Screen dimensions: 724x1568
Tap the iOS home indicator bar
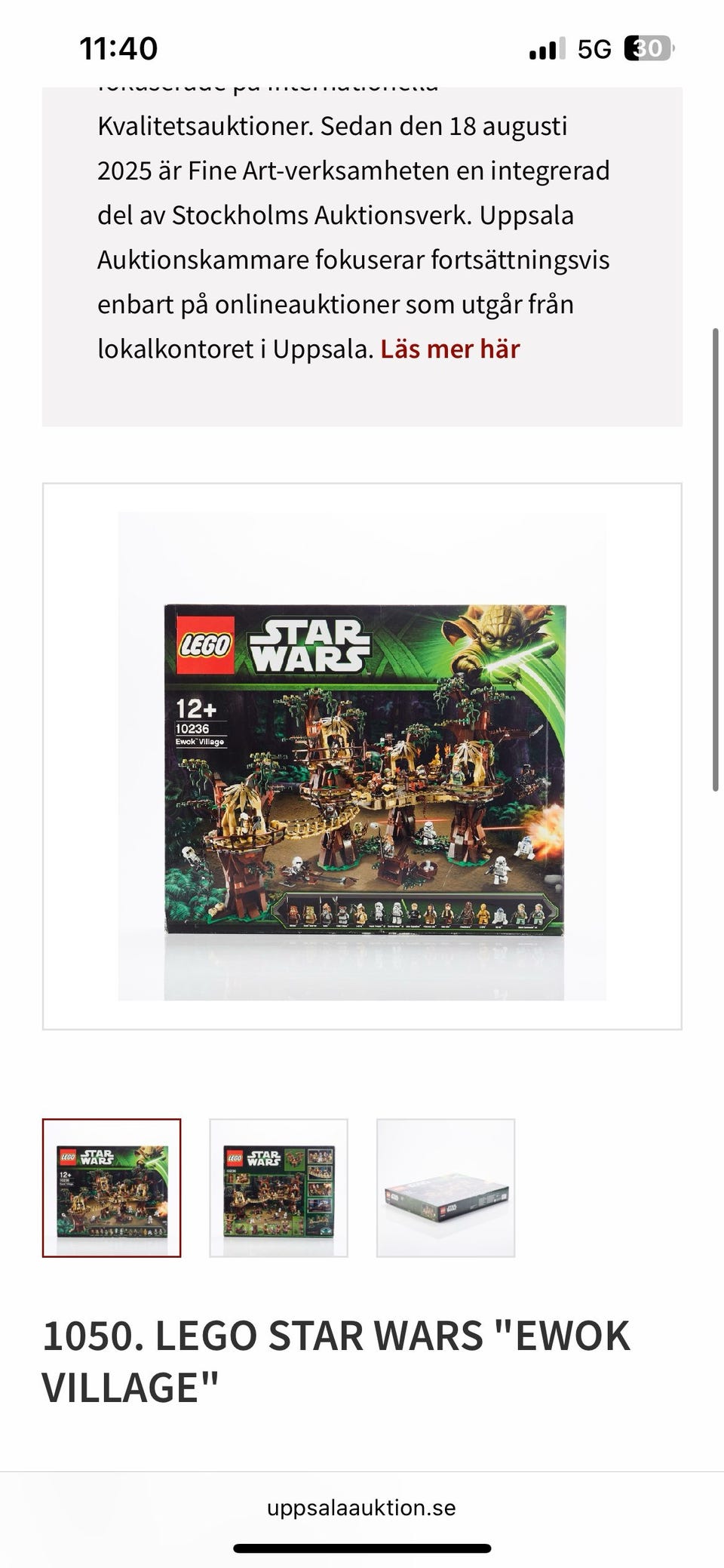pos(362,1548)
